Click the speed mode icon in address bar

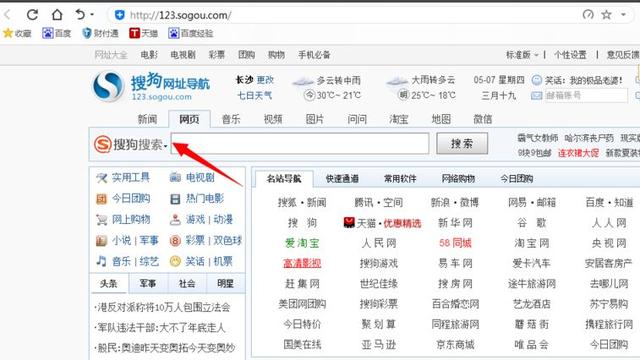coord(588,15)
